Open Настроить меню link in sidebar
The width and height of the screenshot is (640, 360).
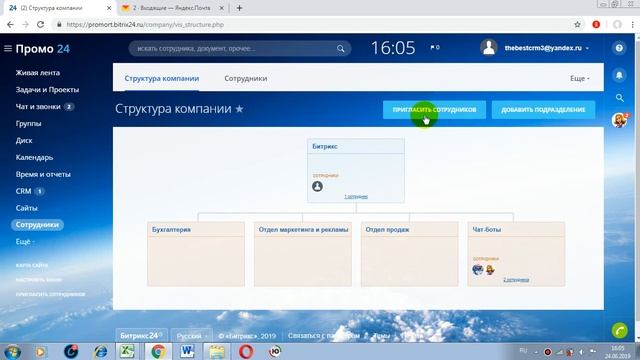click(x=38, y=280)
